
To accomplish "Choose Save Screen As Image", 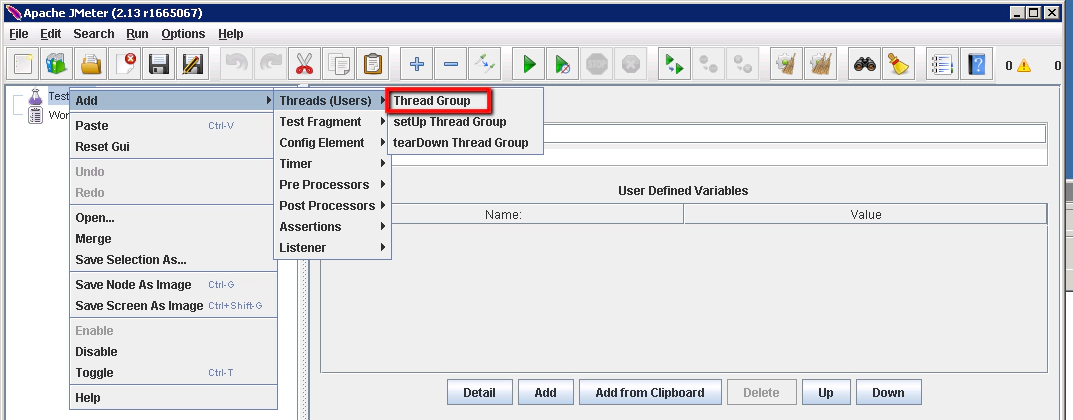I will click(x=173, y=306).
